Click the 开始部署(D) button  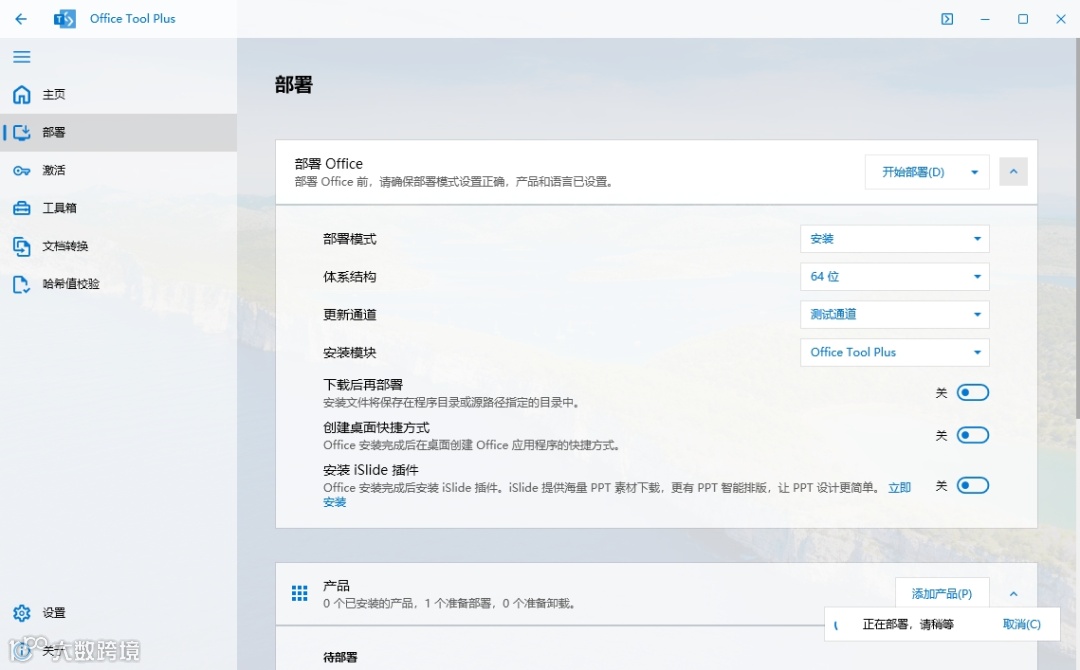point(913,172)
